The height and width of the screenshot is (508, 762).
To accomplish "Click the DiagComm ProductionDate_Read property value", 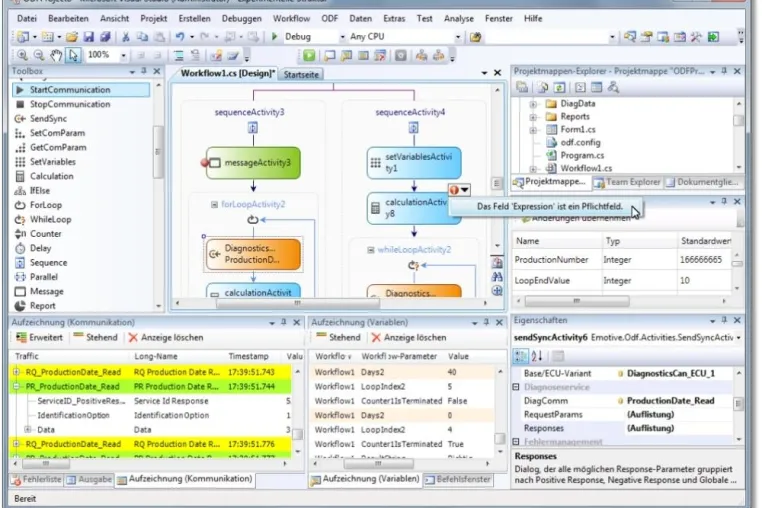I will click(671, 401).
